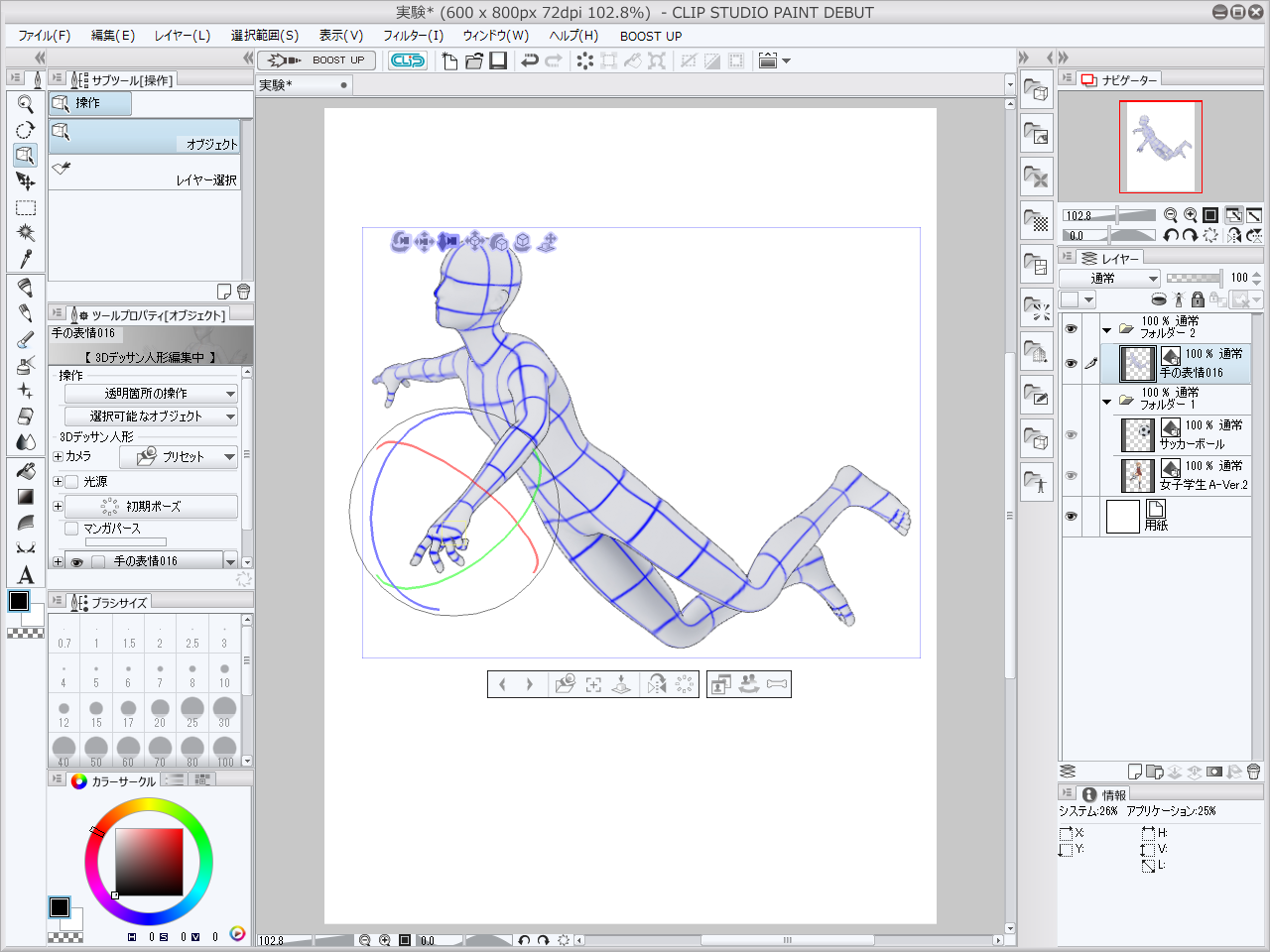Click the Undo arrow in toolbar
This screenshot has height=952, width=1270.
coord(530,60)
